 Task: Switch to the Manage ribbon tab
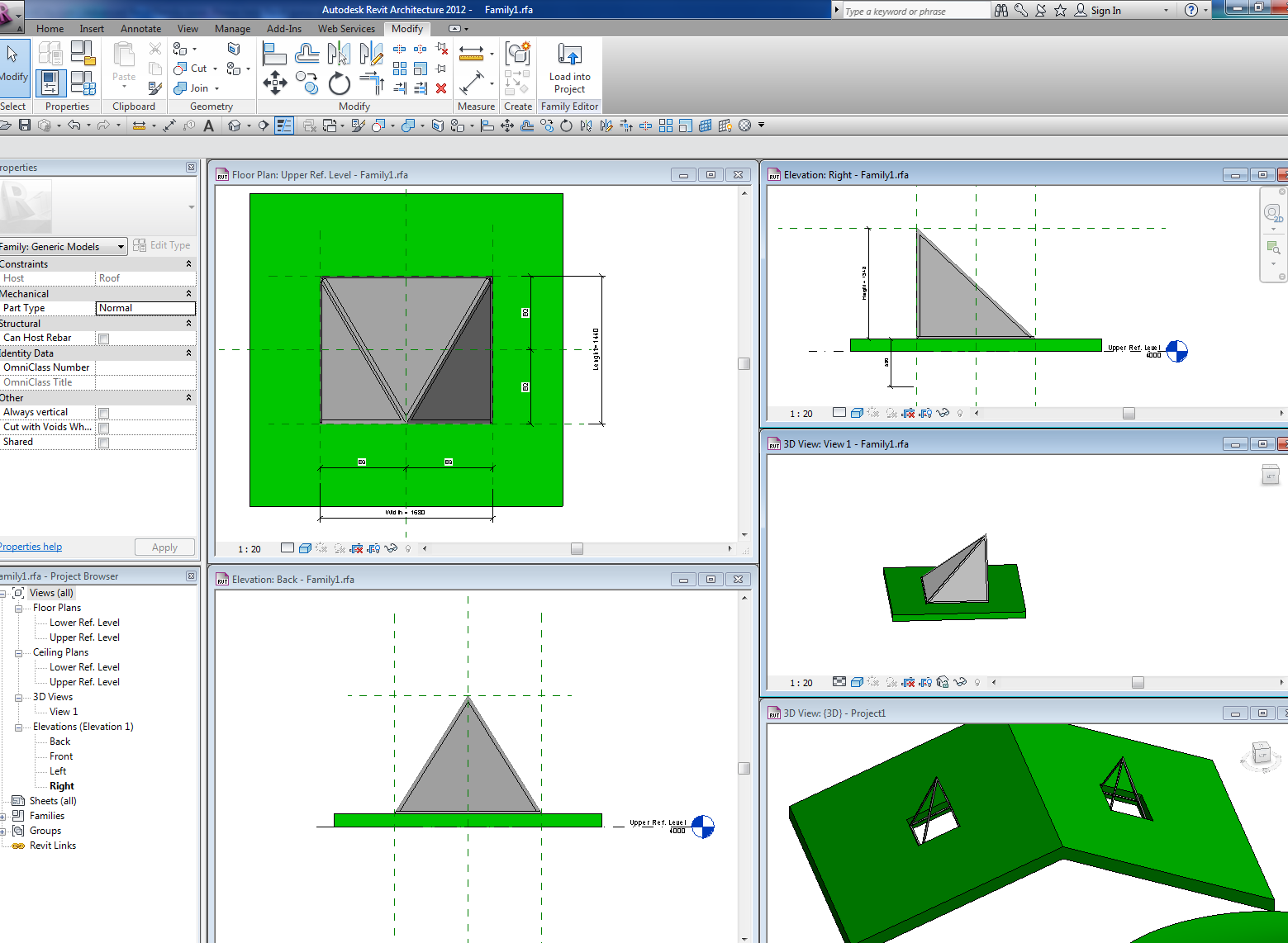(x=232, y=29)
